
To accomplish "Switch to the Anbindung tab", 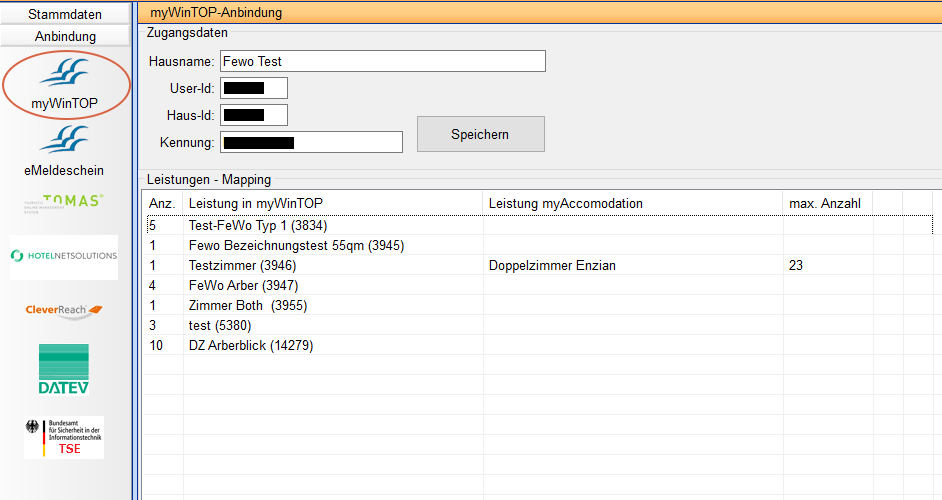I will [x=65, y=36].
